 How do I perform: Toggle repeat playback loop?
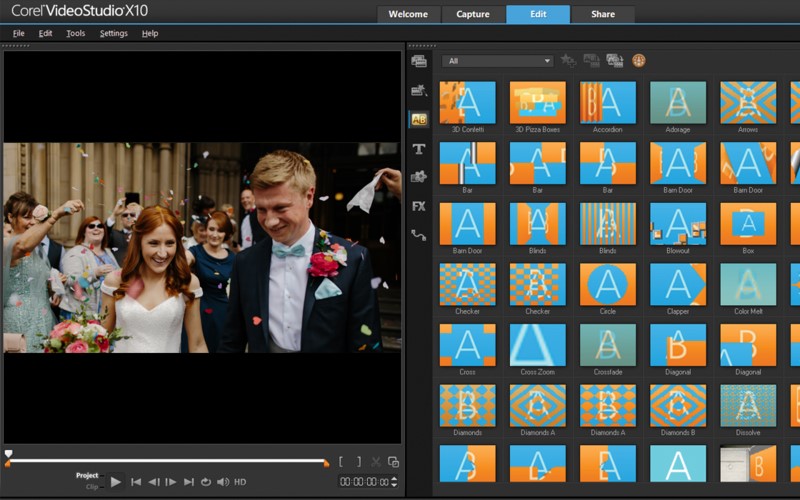tap(206, 482)
